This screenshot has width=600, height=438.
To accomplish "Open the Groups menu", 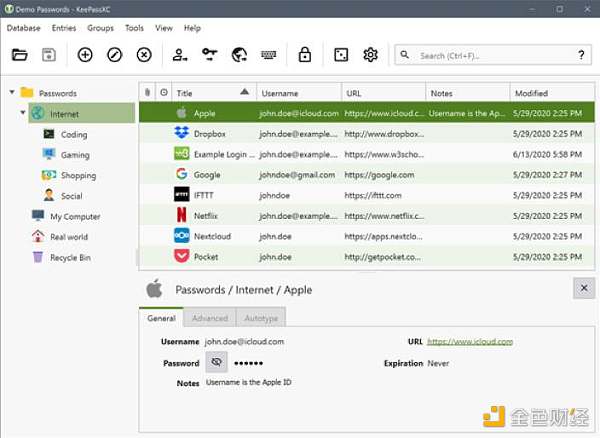I will click(x=100, y=28).
